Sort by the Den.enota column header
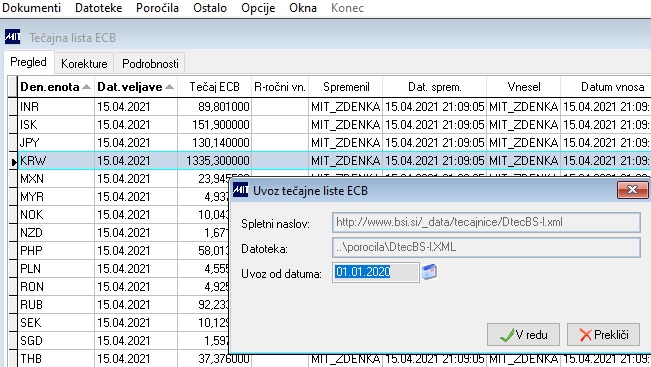The image size is (651, 367). [56, 87]
